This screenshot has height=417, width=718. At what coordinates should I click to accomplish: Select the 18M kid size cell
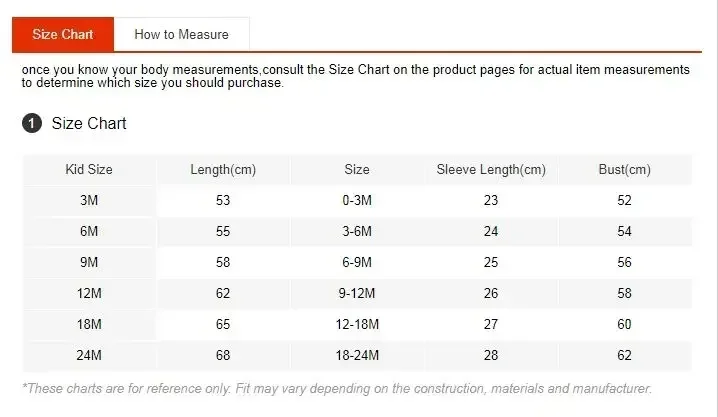(89, 325)
